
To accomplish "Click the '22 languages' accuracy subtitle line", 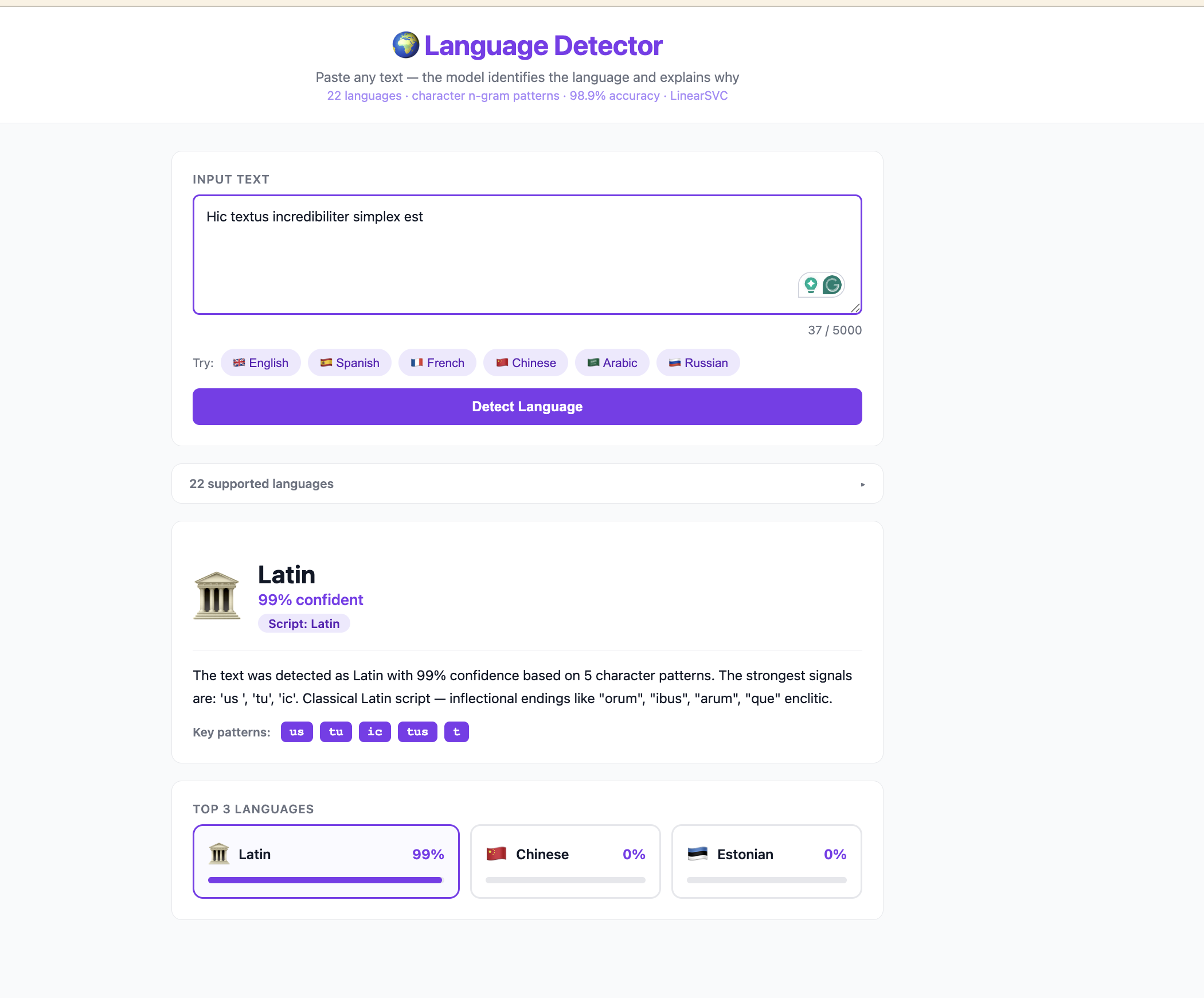I will 527,95.
